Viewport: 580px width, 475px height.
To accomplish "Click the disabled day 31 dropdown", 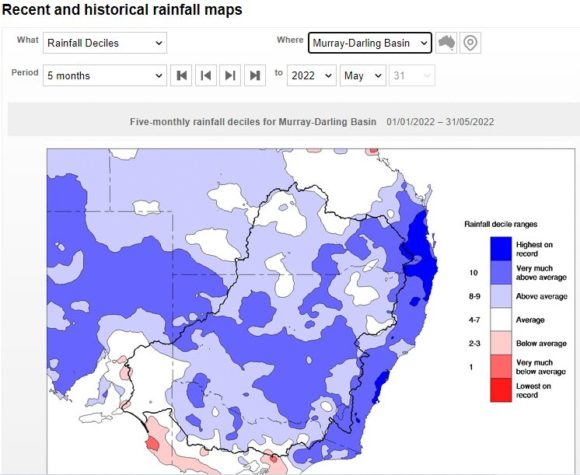I will click(412, 75).
